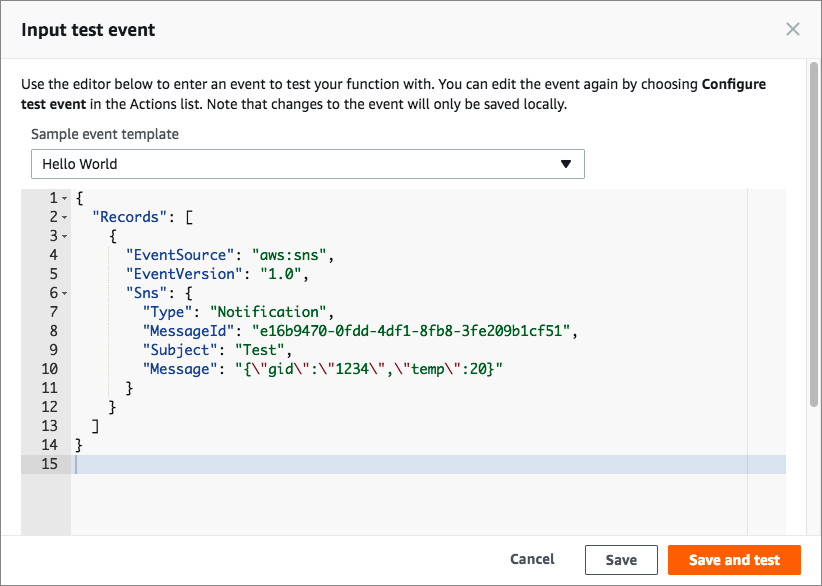822x586 pixels.
Task: Click the "Test" Subject value
Action: [262, 350]
